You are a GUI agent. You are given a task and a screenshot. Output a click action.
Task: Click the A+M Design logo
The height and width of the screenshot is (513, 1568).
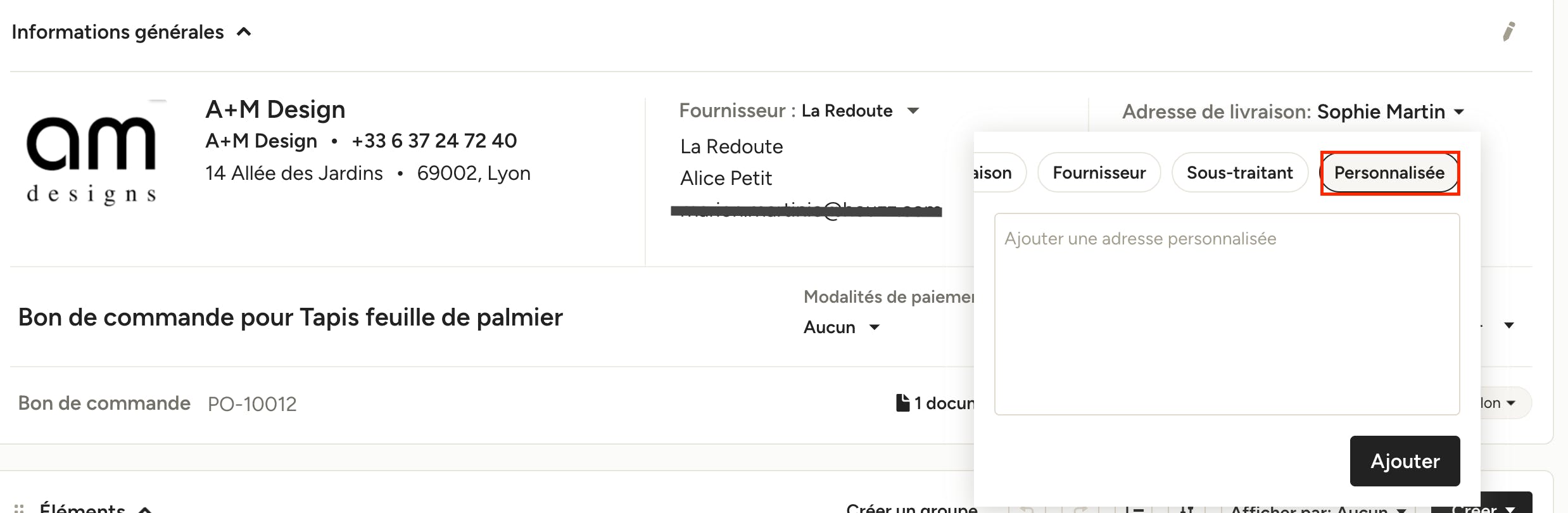pyautogui.click(x=92, y=153)
